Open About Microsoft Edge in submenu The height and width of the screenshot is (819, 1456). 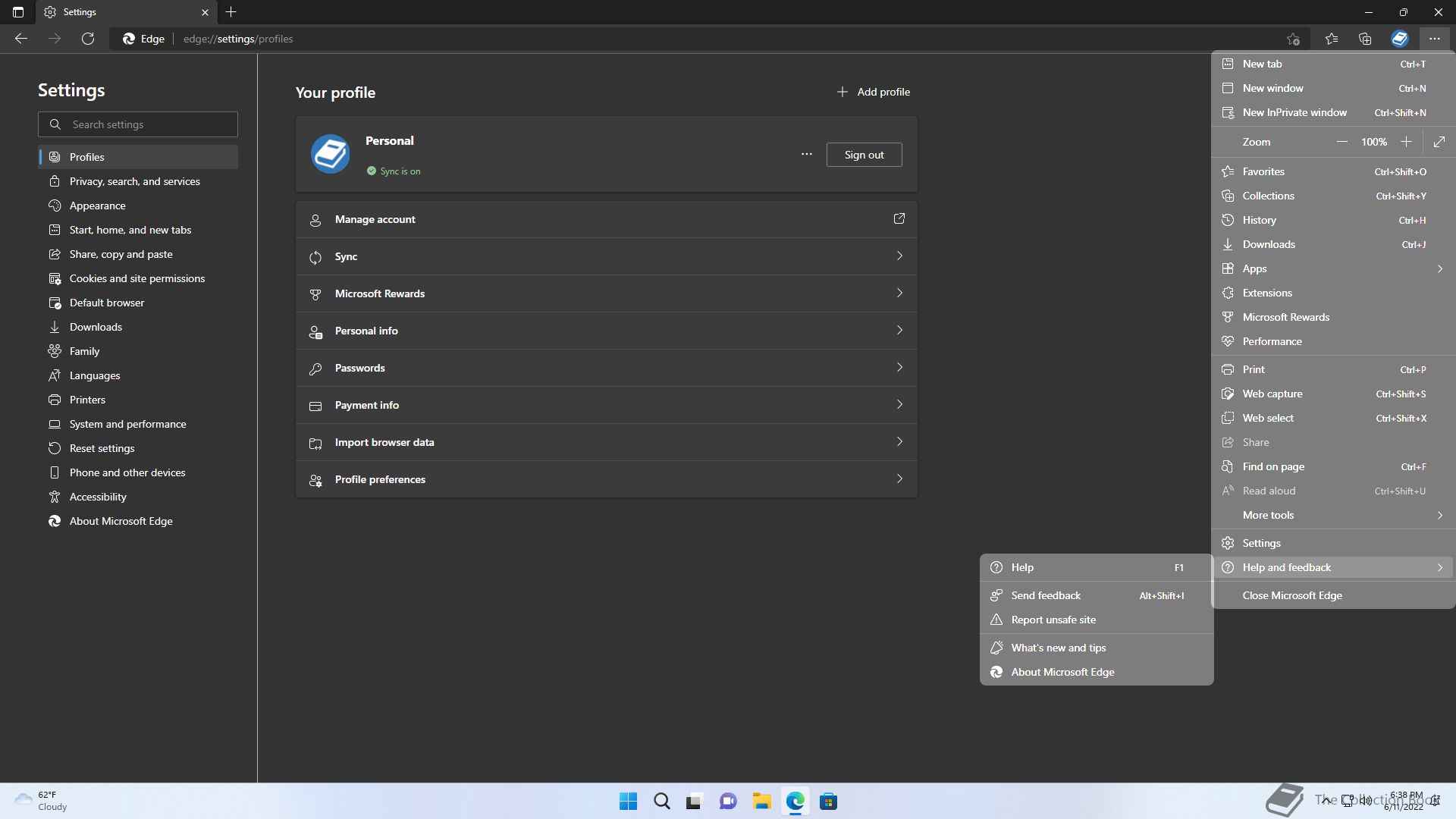[1097, 672]
